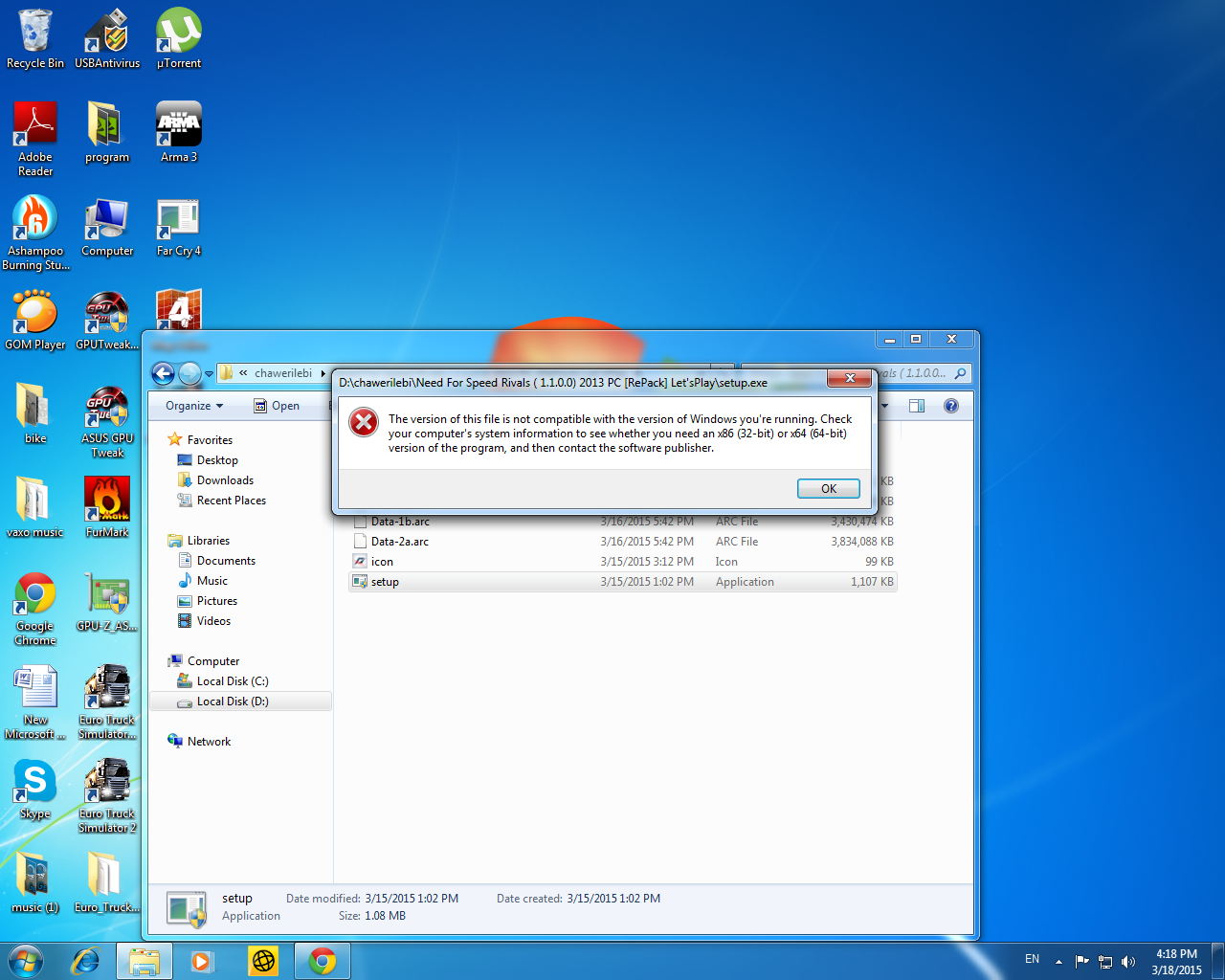Viewport: 1225px width, 980px height.
Task: Open the network icon in system tray
Action: [x=1105, y=962]
